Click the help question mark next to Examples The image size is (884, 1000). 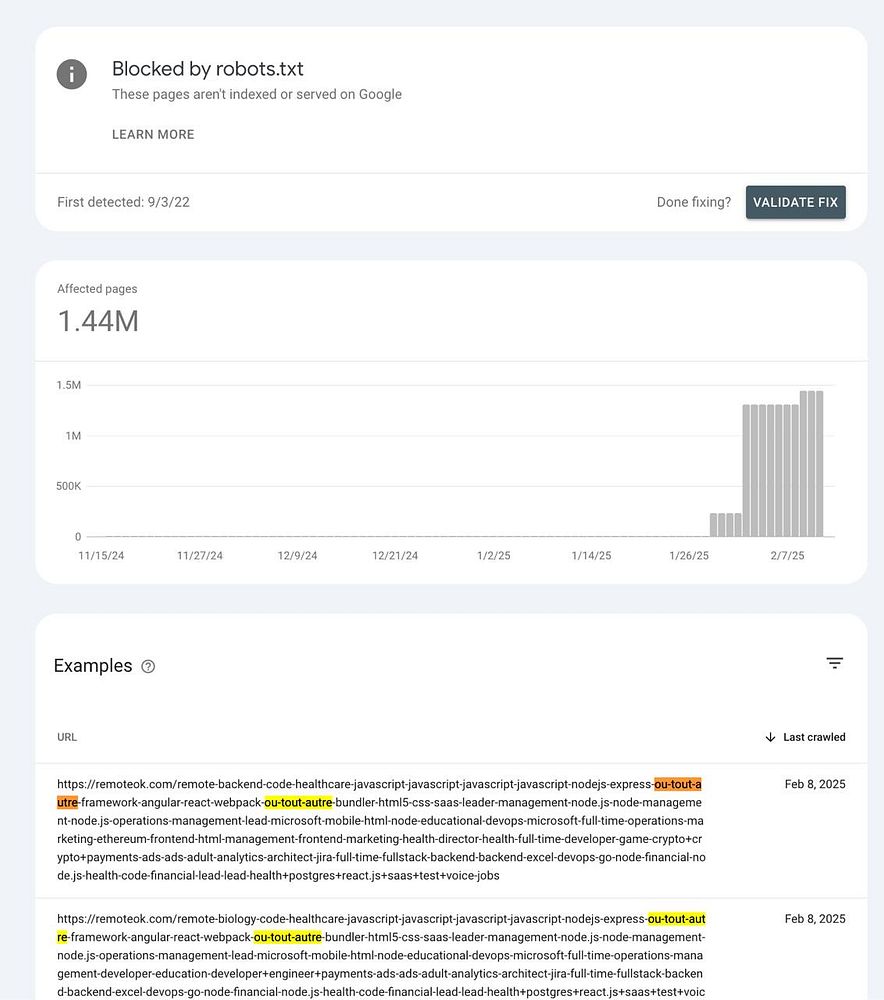click(x=148, y=667)
